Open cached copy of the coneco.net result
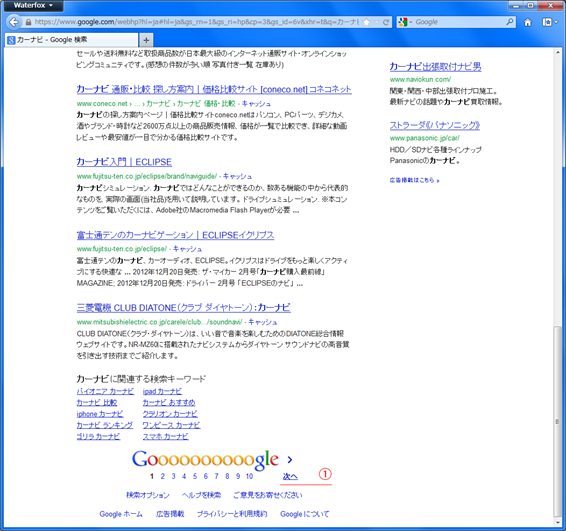Image resolution: width=566 pixels, height=531 pixels. pos(256,104)
